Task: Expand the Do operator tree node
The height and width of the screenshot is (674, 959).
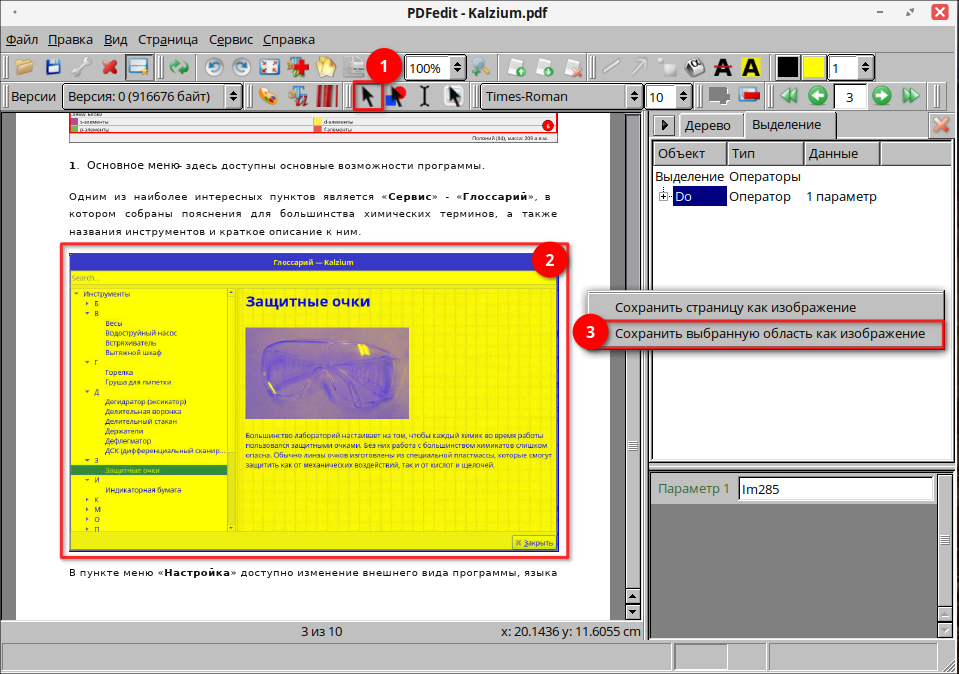Action: (663, 197)
